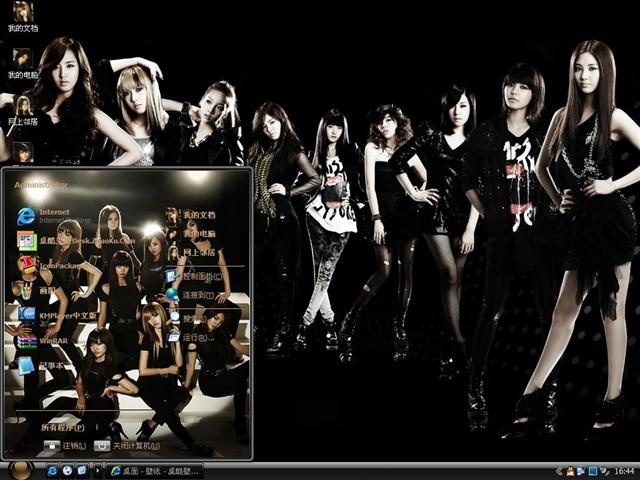Click 关闭计算机(U) shut down button

(x=127, y=445)
